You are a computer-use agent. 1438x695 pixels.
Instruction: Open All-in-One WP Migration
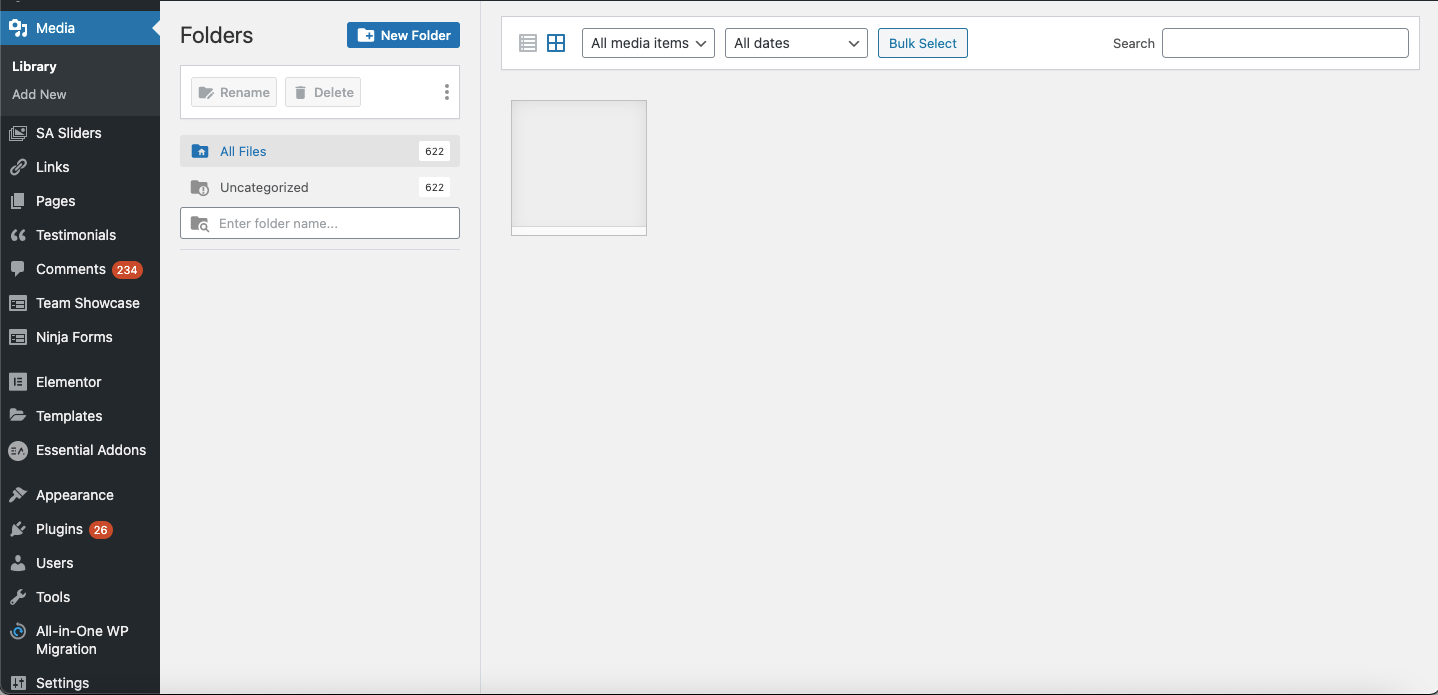pos(18,631)
